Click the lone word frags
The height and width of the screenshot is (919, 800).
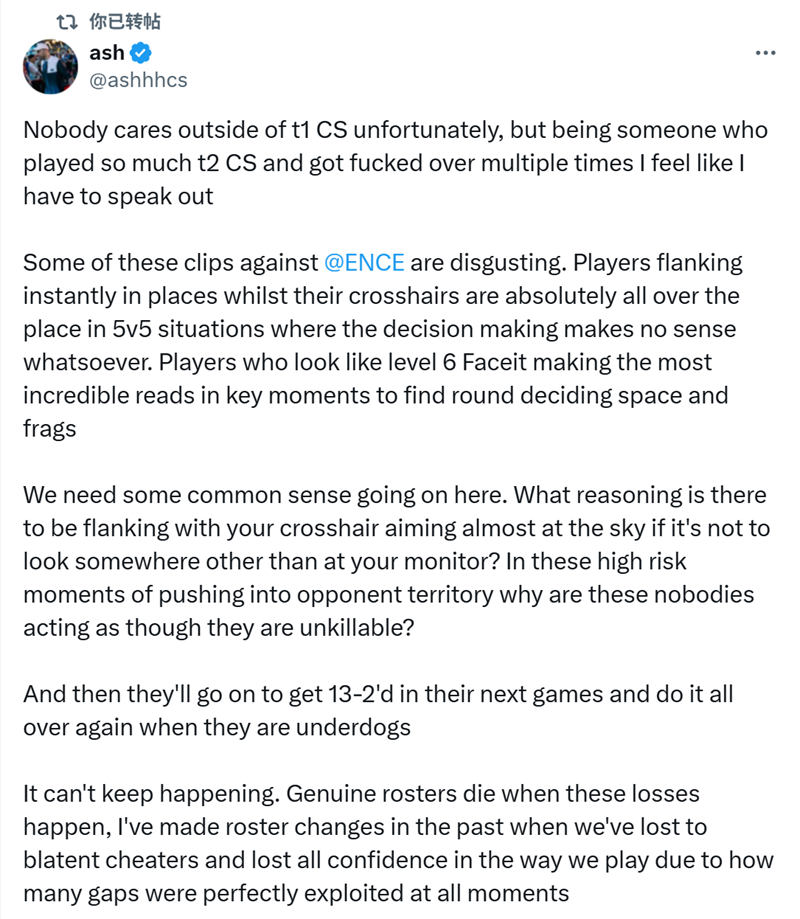tap(50, 428)
